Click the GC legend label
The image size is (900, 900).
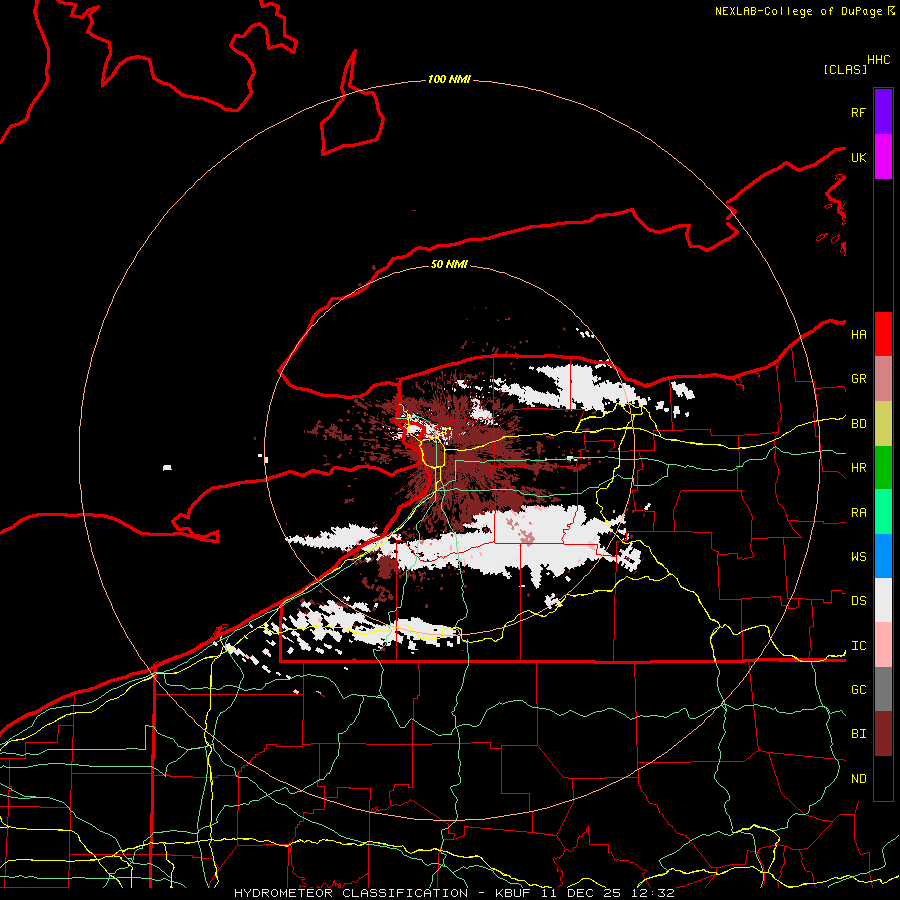[x=859, y=690]
